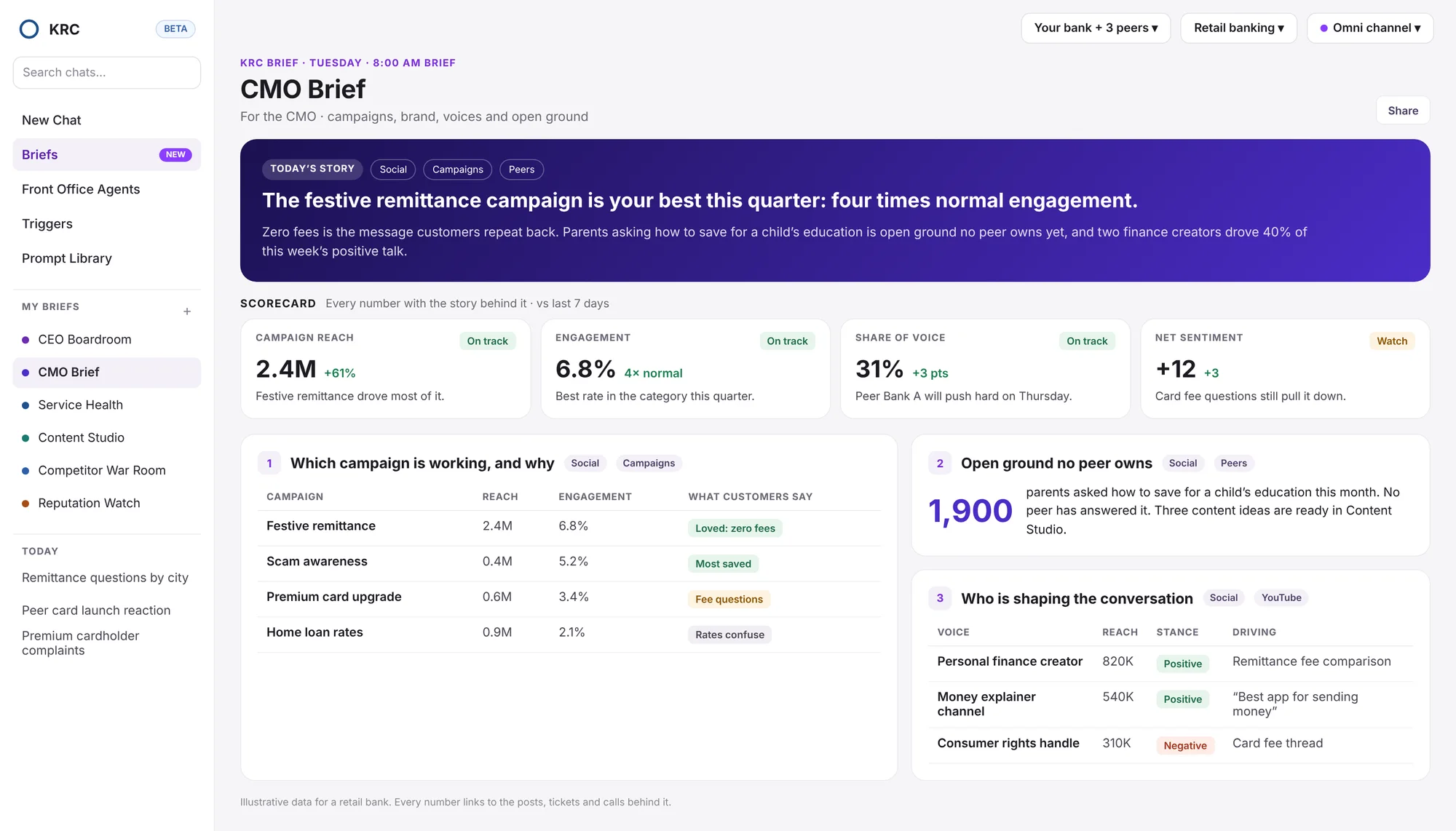Start a New Chat
This screenshot has height=831, width=1456.
(x=107, y=120)
